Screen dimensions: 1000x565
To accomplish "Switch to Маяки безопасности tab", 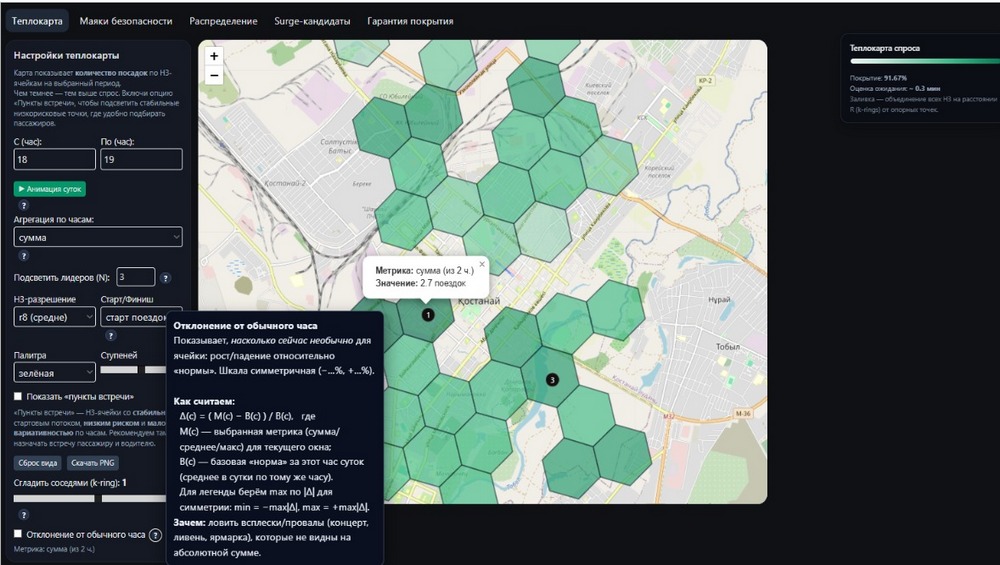I will pyautogui.click(x=125, y=21).
